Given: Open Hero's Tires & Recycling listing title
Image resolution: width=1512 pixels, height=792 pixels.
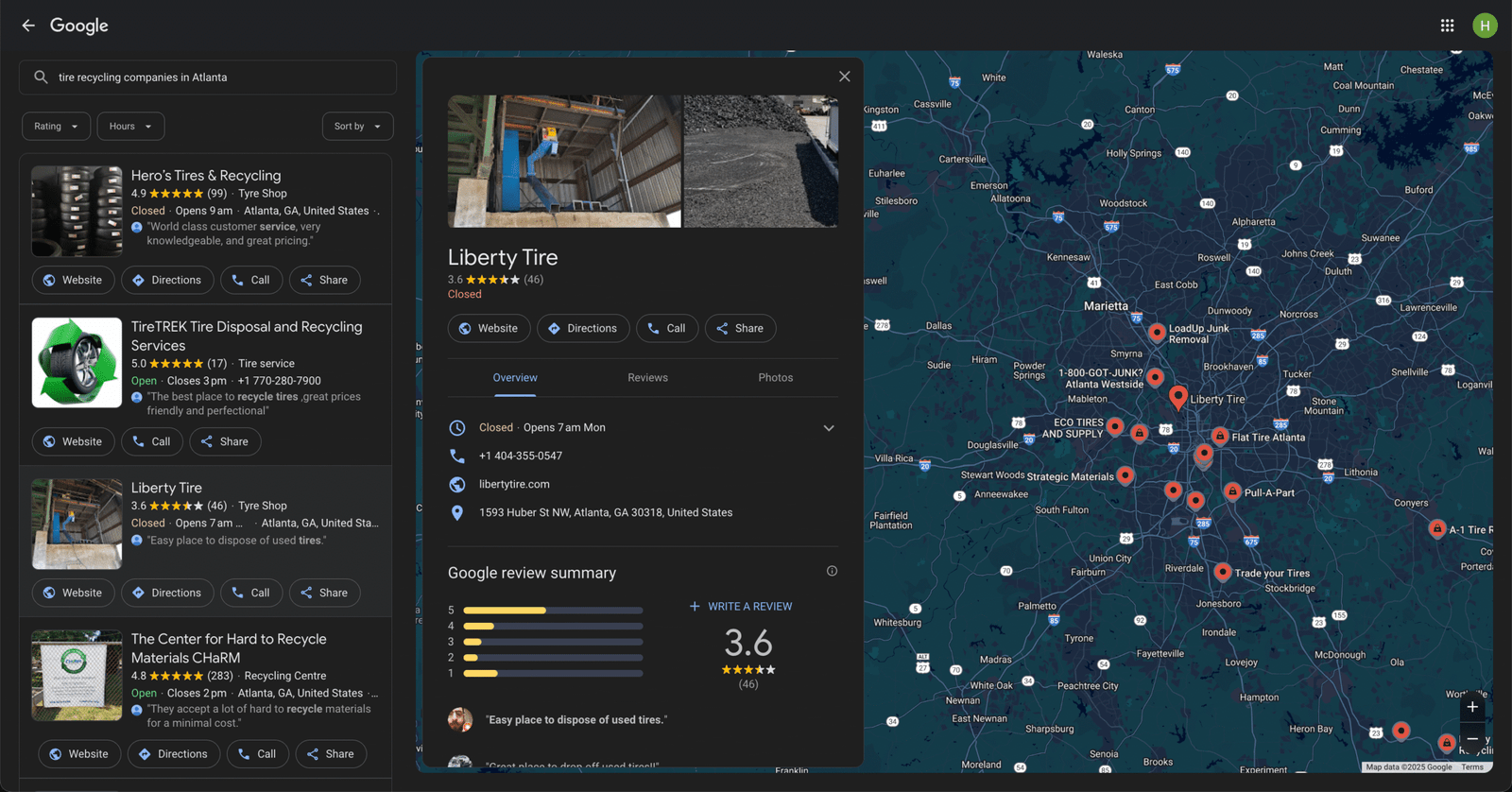Looking at the screenshot, I should click(206, 176).
